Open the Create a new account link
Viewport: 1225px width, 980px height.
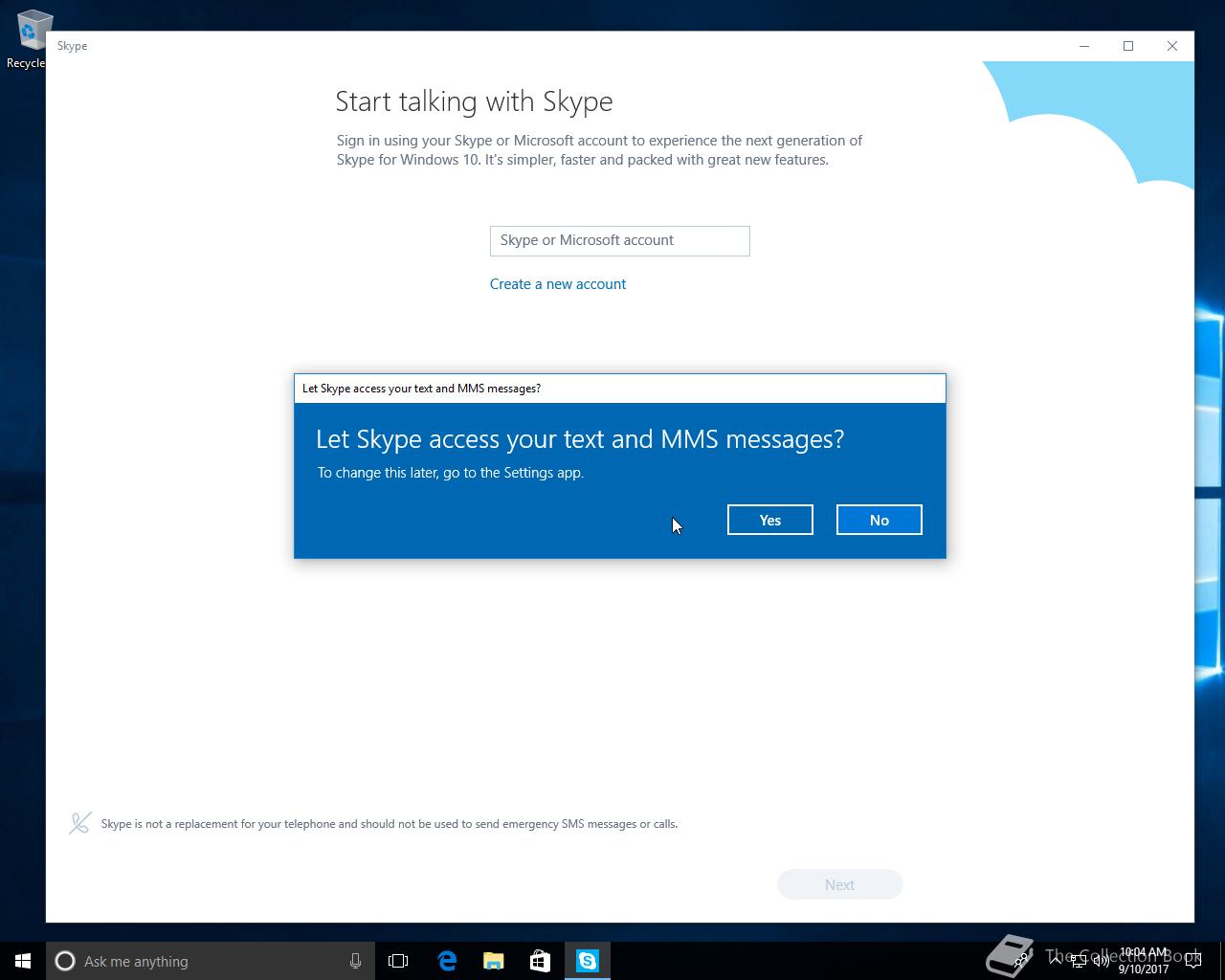pos(558,284)
